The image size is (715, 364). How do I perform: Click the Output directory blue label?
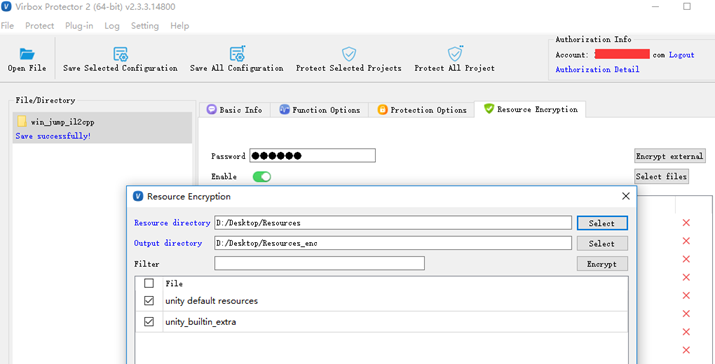(x=168, y=243)
